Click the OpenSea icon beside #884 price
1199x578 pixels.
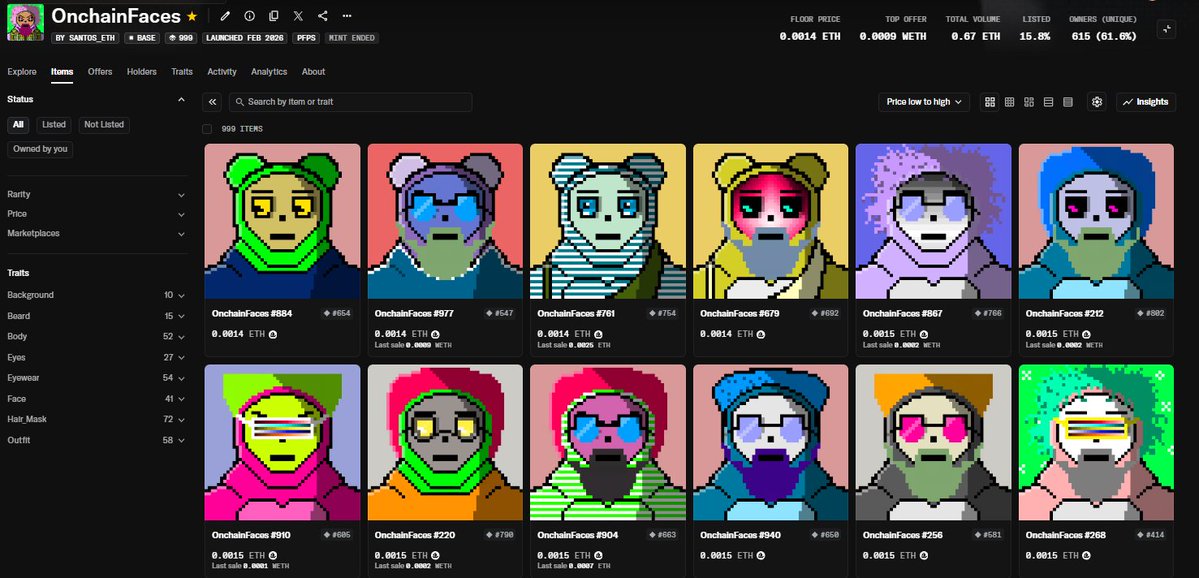[x=273, y=334]
